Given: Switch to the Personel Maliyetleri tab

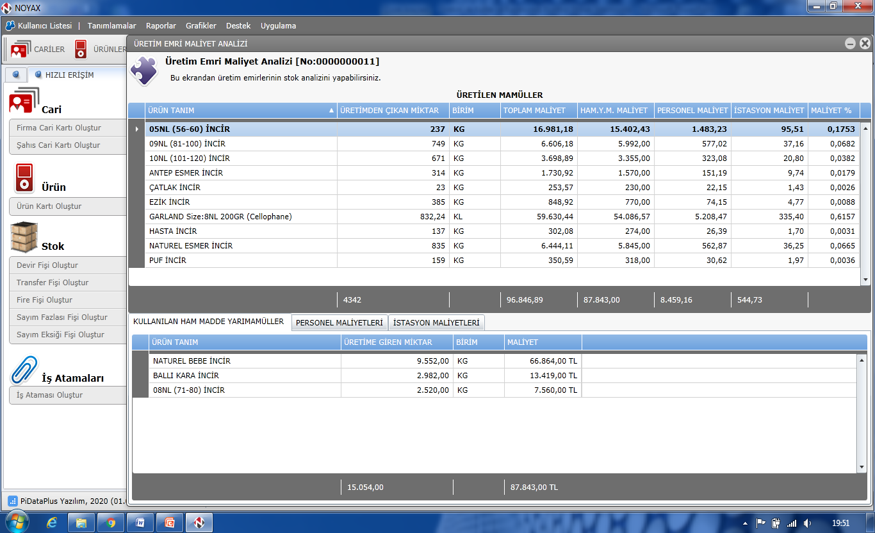Looking at the screenshot, I should coord(339,323).
